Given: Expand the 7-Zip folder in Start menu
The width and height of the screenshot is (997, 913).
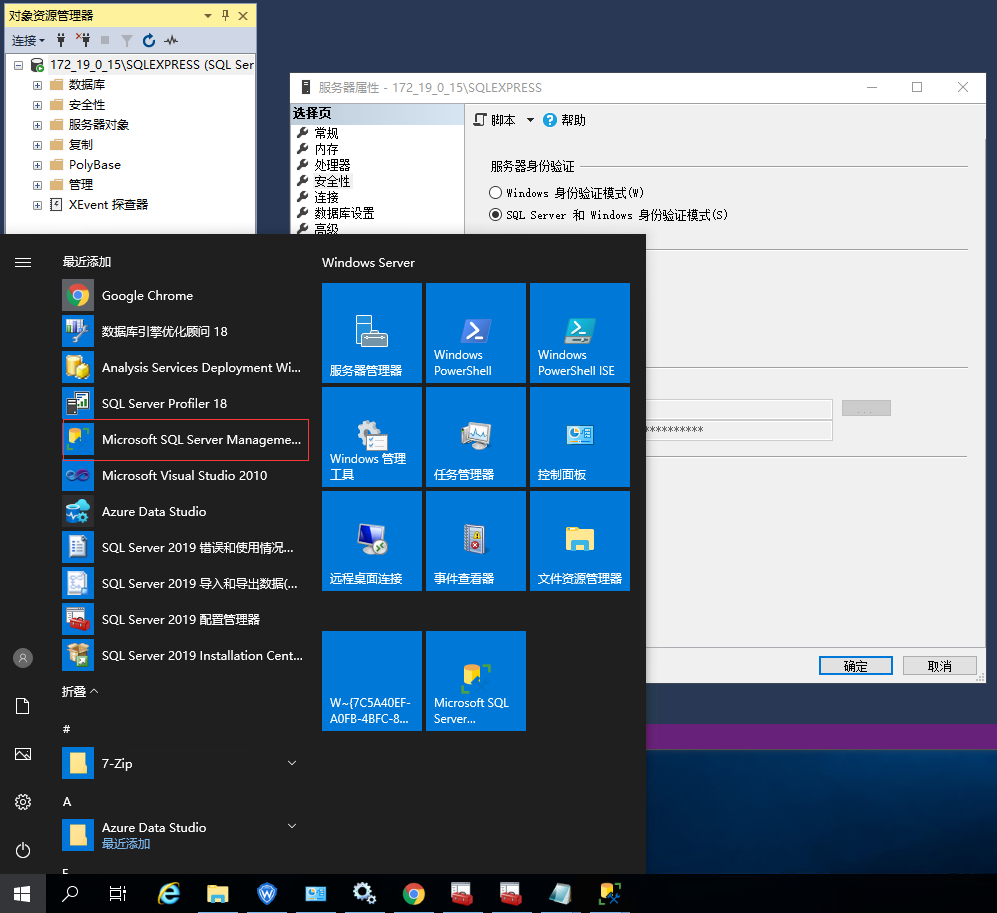Looking at the screenshot, I should click(292, 763).
